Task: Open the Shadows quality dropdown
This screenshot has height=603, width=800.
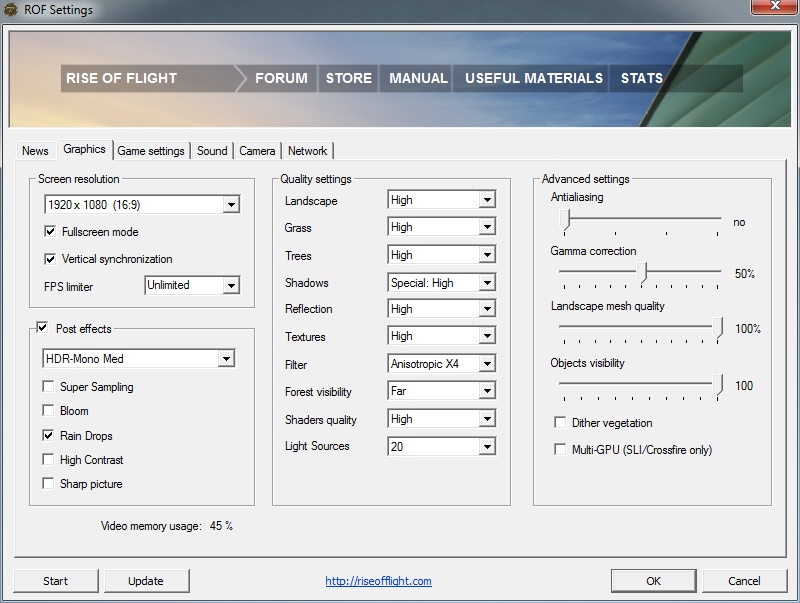Action: click(441, 282)
